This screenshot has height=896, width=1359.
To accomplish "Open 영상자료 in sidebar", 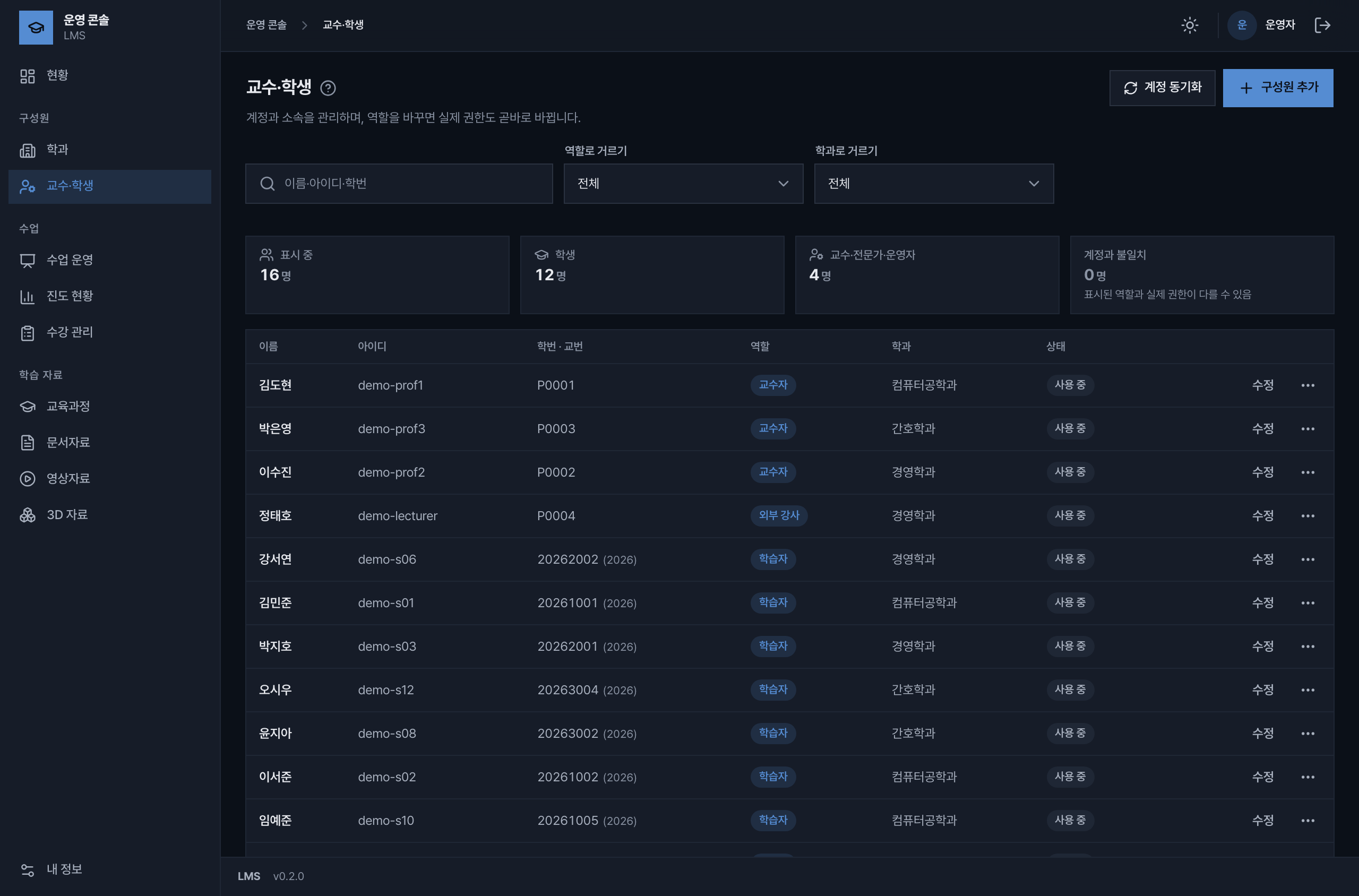I will (x=110, y=478).
